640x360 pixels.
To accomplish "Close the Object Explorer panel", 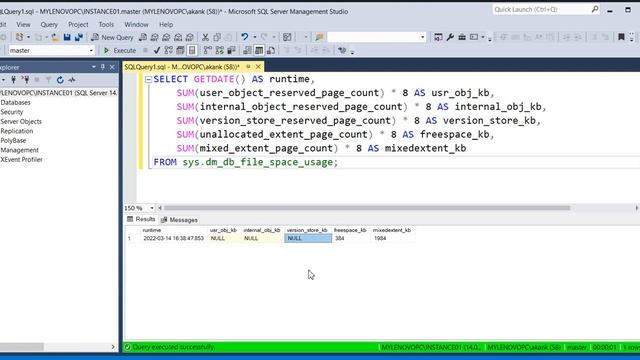I will pos(112,67).
